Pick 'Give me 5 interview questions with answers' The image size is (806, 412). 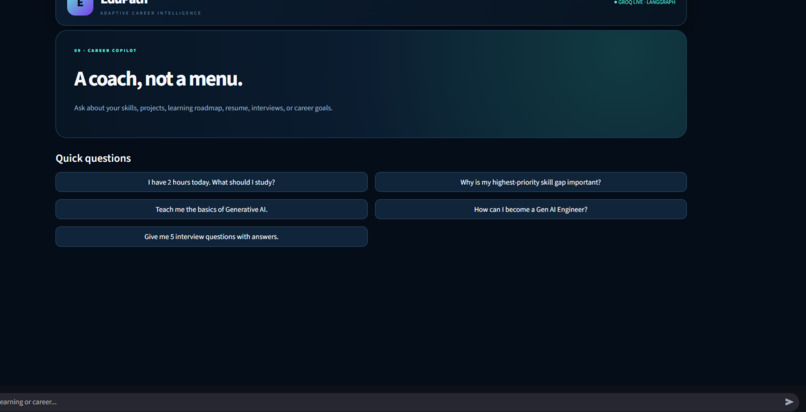click(211, 236)
